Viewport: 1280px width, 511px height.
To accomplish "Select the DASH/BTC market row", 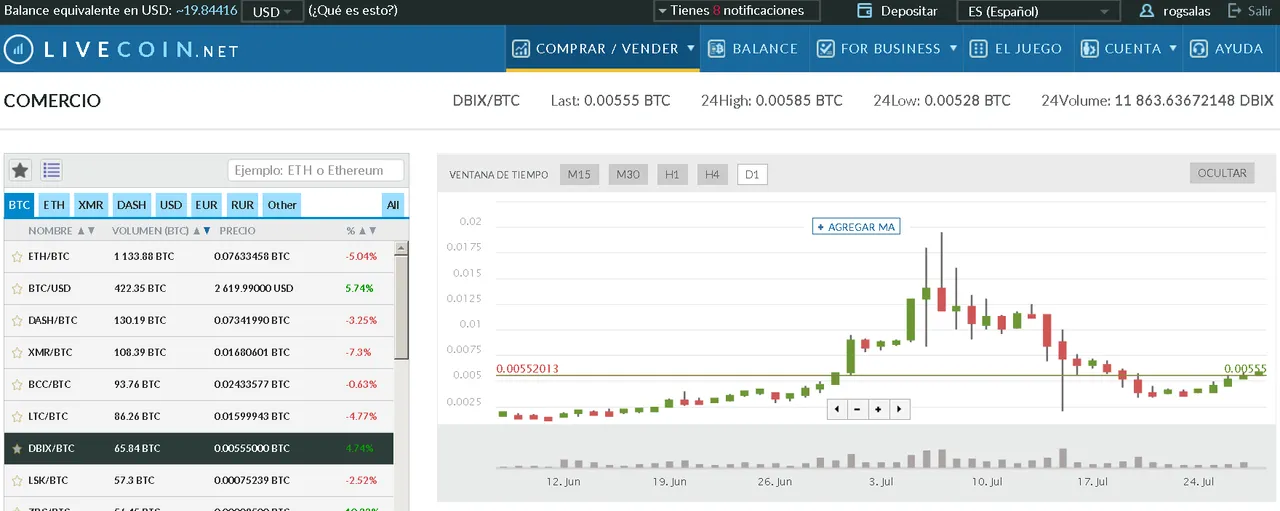I will 199,321.
